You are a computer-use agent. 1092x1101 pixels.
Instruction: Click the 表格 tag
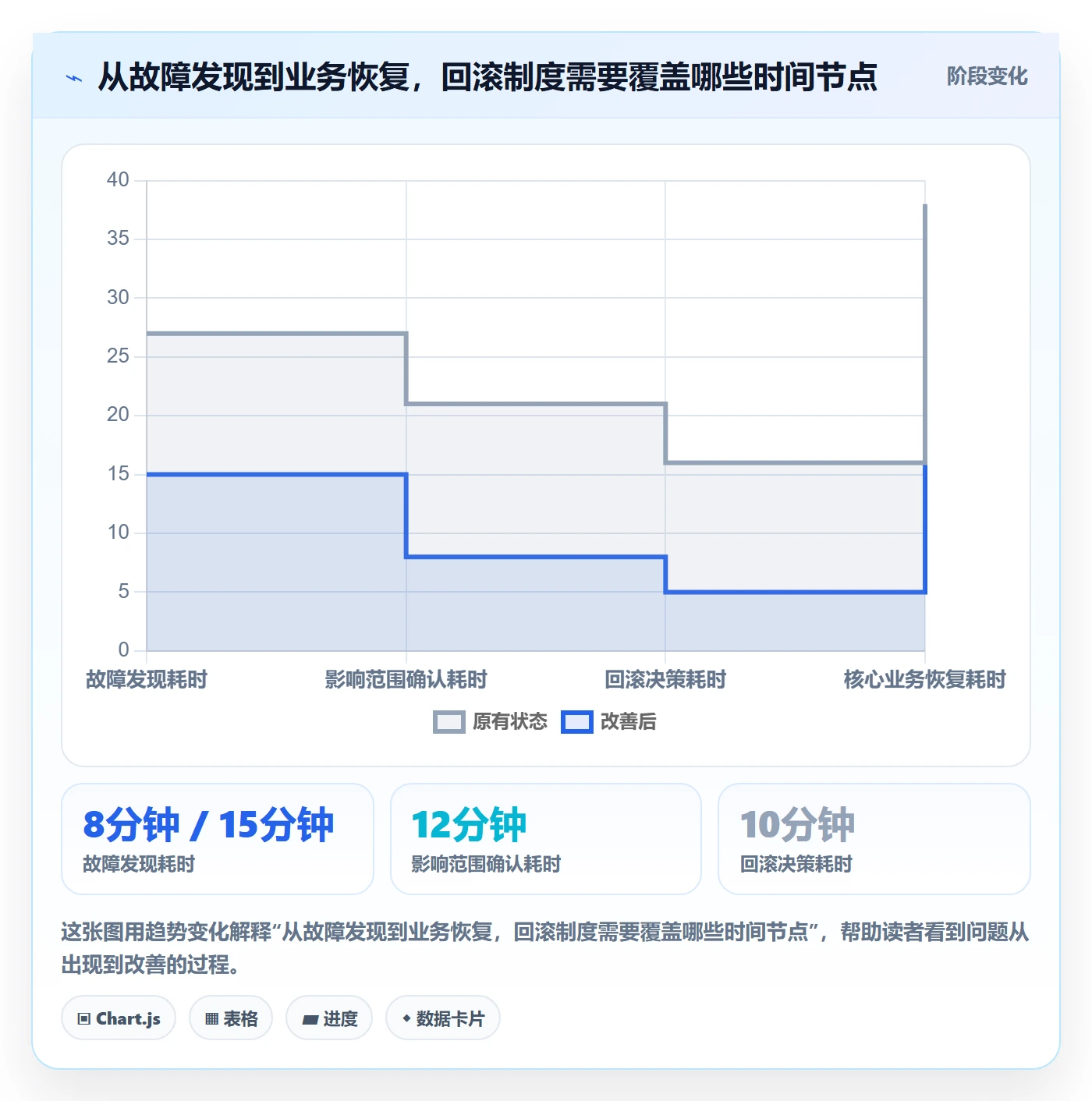pos(231,1018)
